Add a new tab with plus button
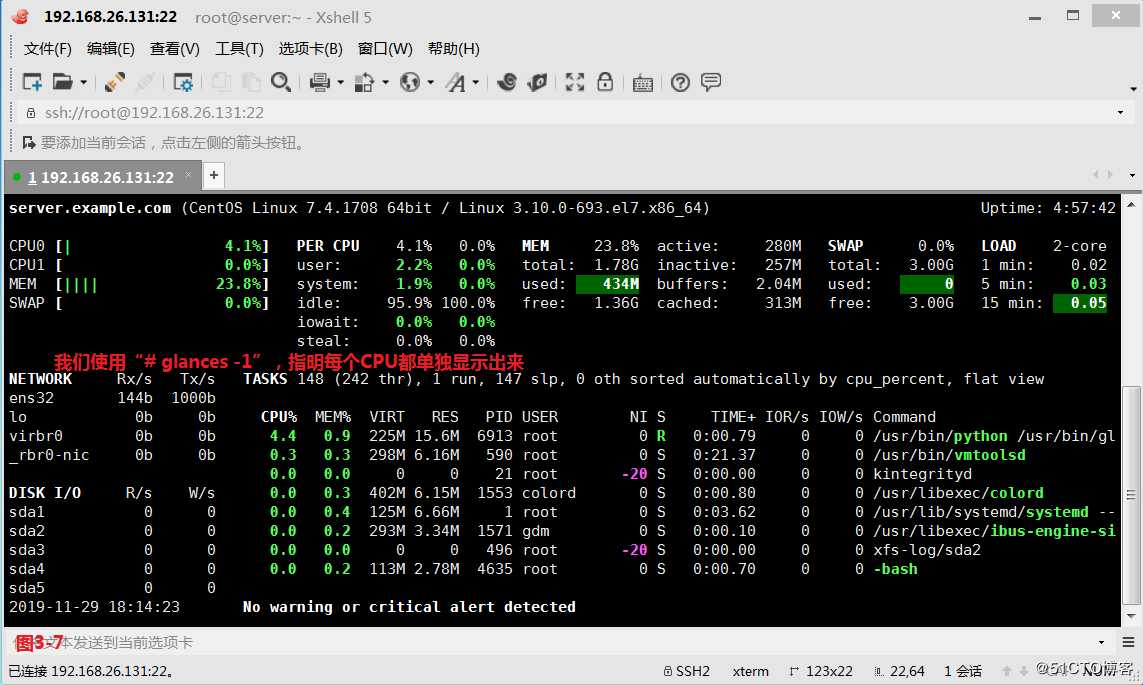Screen dimensions: 1143x685 coord(214,175)
